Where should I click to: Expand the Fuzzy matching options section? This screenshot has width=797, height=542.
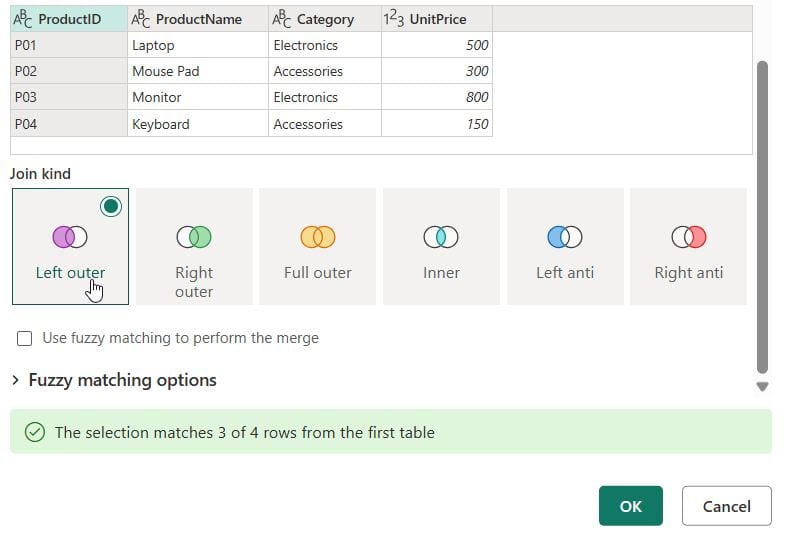114,380
